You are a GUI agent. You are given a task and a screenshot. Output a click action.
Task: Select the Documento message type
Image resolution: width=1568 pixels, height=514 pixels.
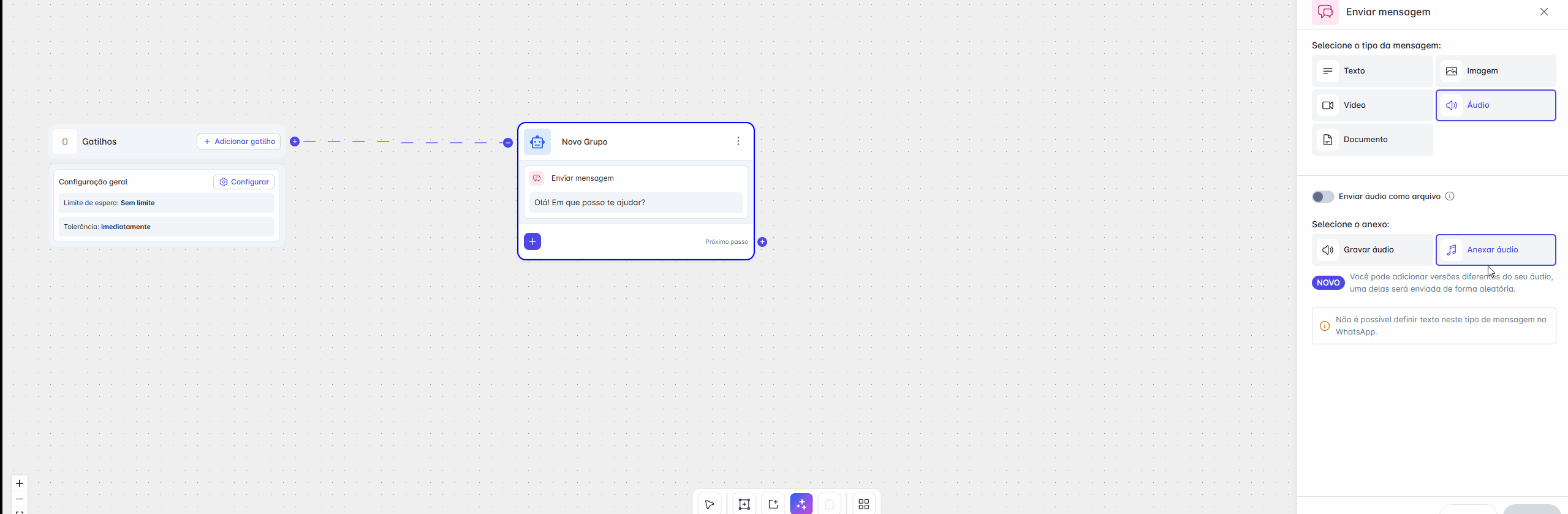(1373, 140)
